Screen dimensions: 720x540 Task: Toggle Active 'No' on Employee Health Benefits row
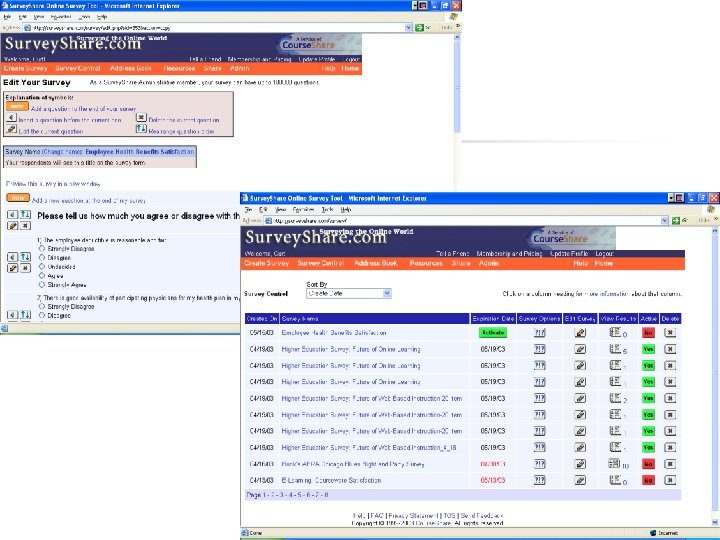[648, 332]
